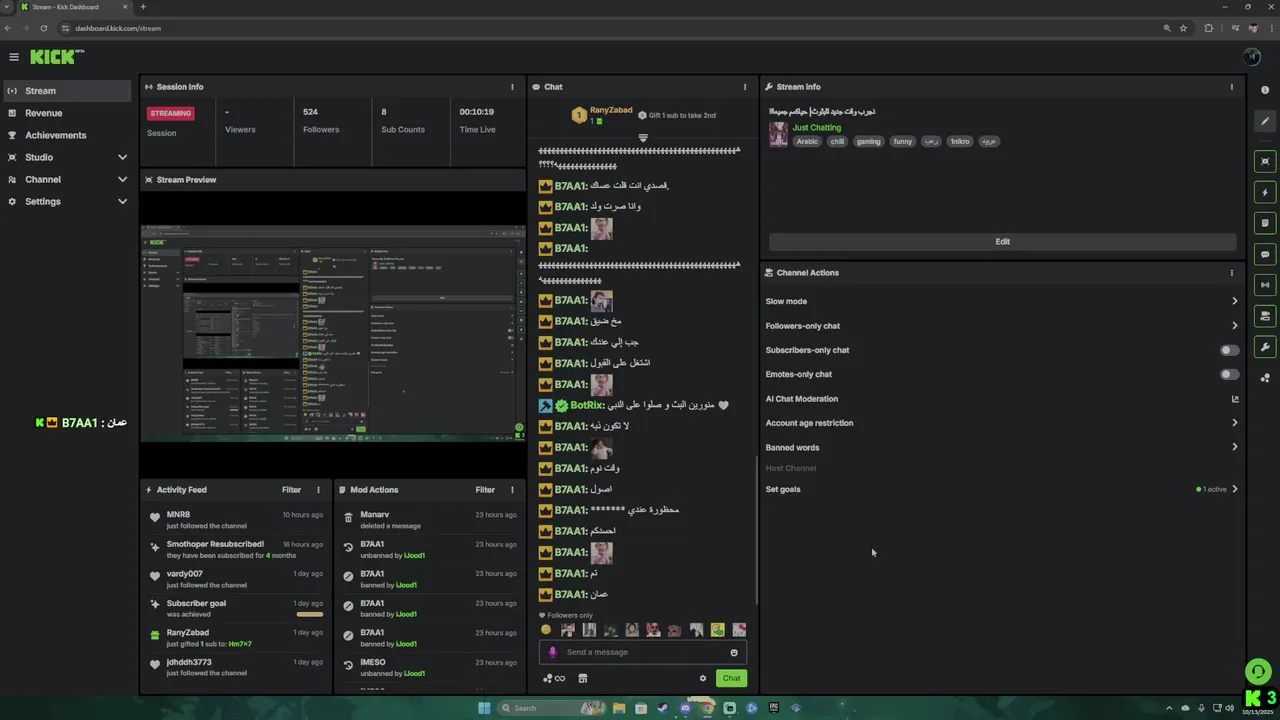Toggle Emotes-only chat switch
This screenshot has height=720, width=1280.
pos(1230,374)
